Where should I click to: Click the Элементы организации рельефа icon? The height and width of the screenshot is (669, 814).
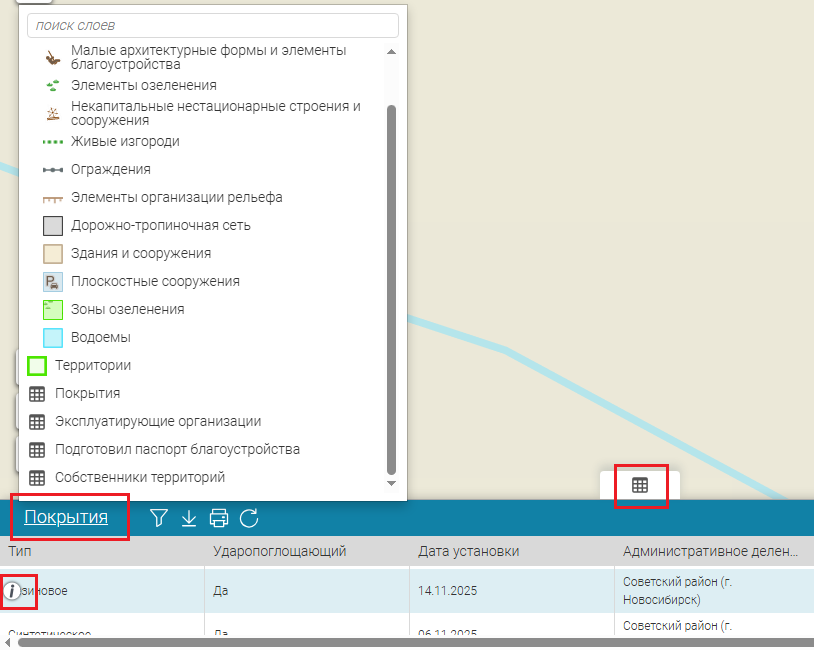click(x=52, y=199)
